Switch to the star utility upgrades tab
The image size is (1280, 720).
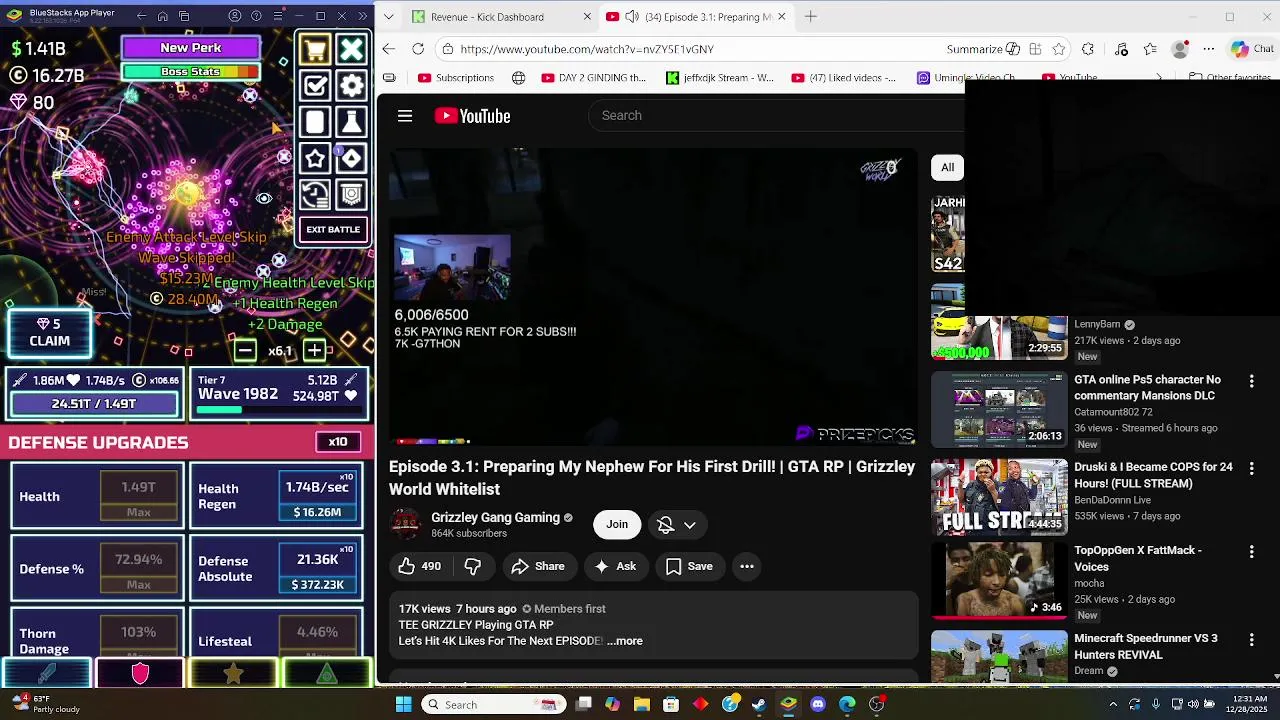[233, 674]
